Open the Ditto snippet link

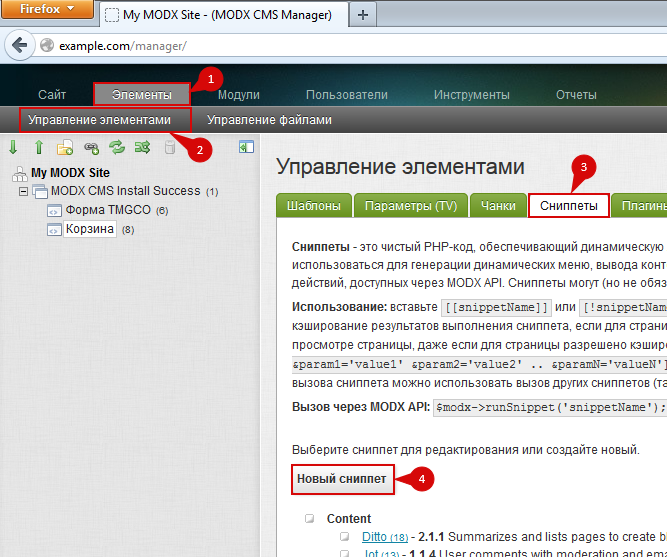coord(374,536)
